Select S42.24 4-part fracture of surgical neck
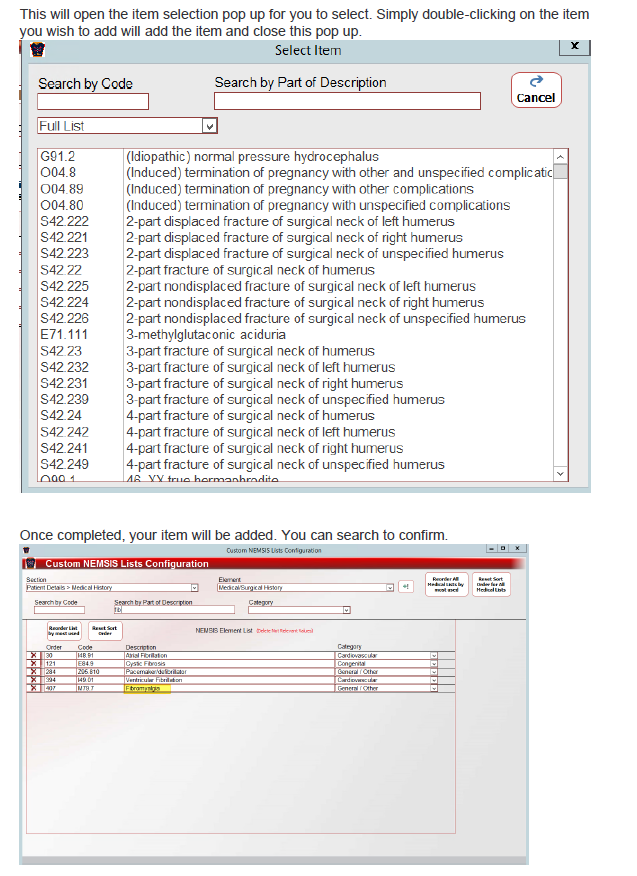This screenshot has height=876, width=637. 295,416
